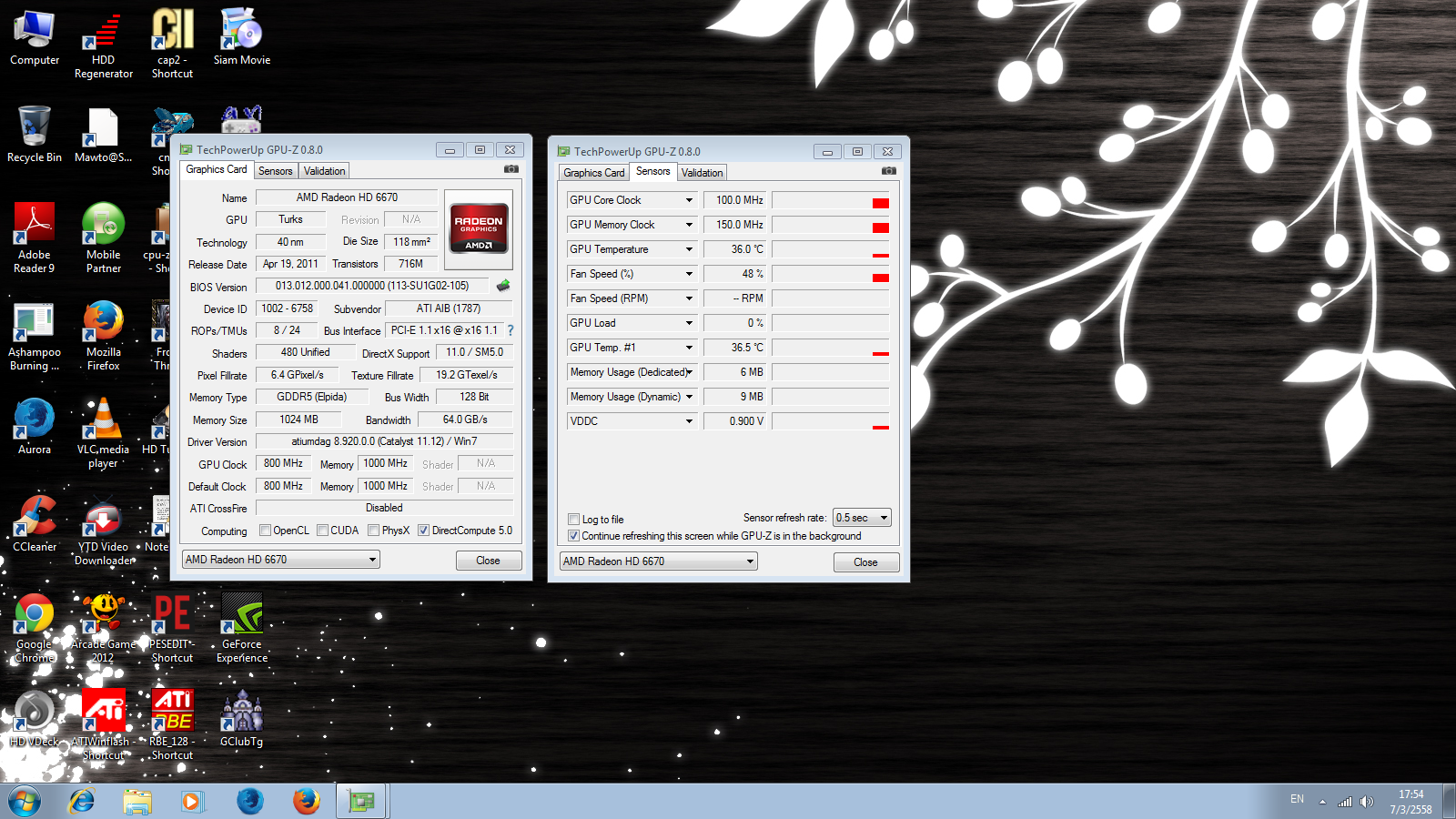Open CCleaner desktop icon
The image size is (1456, 819).
[x=35, y=524]
